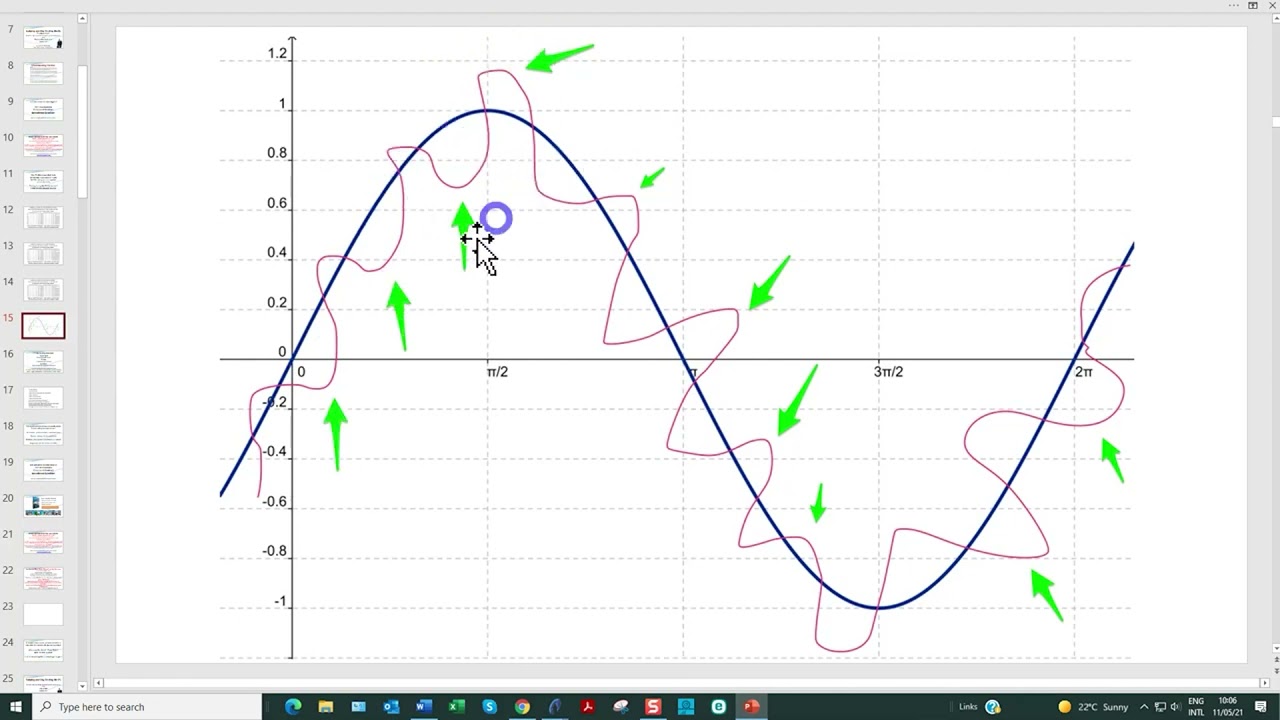Select slide 8 thumbnail
Image resolution: width=1280 pixels, height=720 pixels.
(x=43, y=73)
